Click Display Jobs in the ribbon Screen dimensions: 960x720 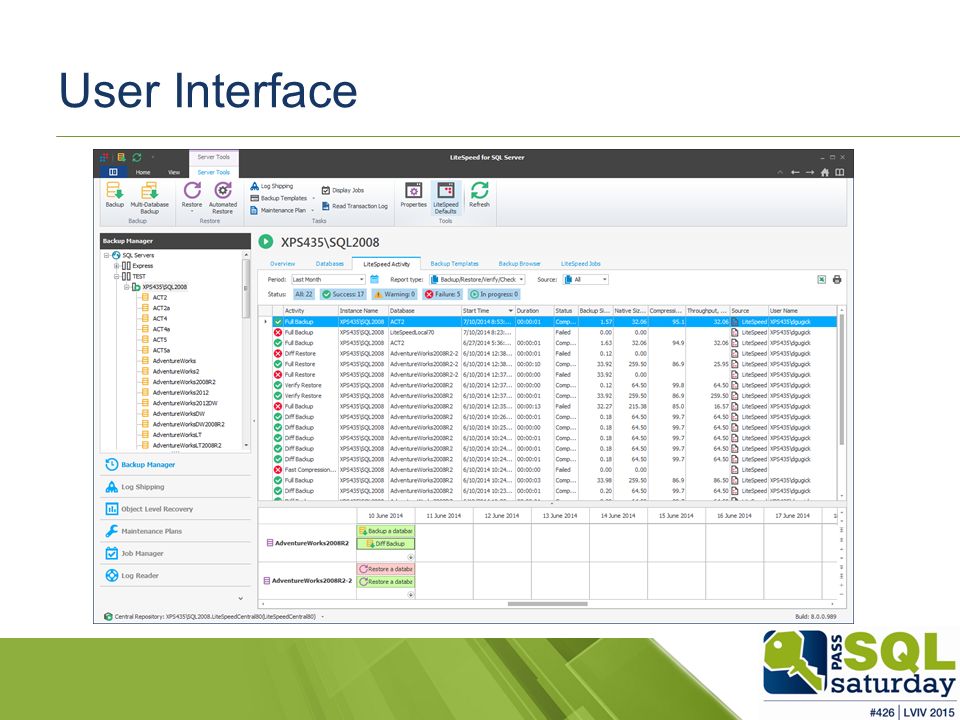click(343, 190)
